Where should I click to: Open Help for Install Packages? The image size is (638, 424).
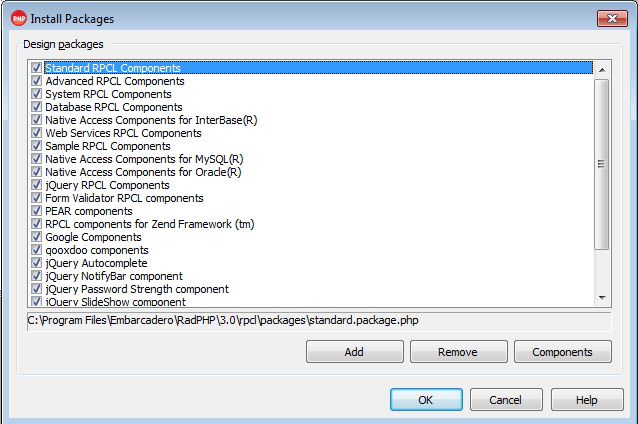click(x=587, y=400)
